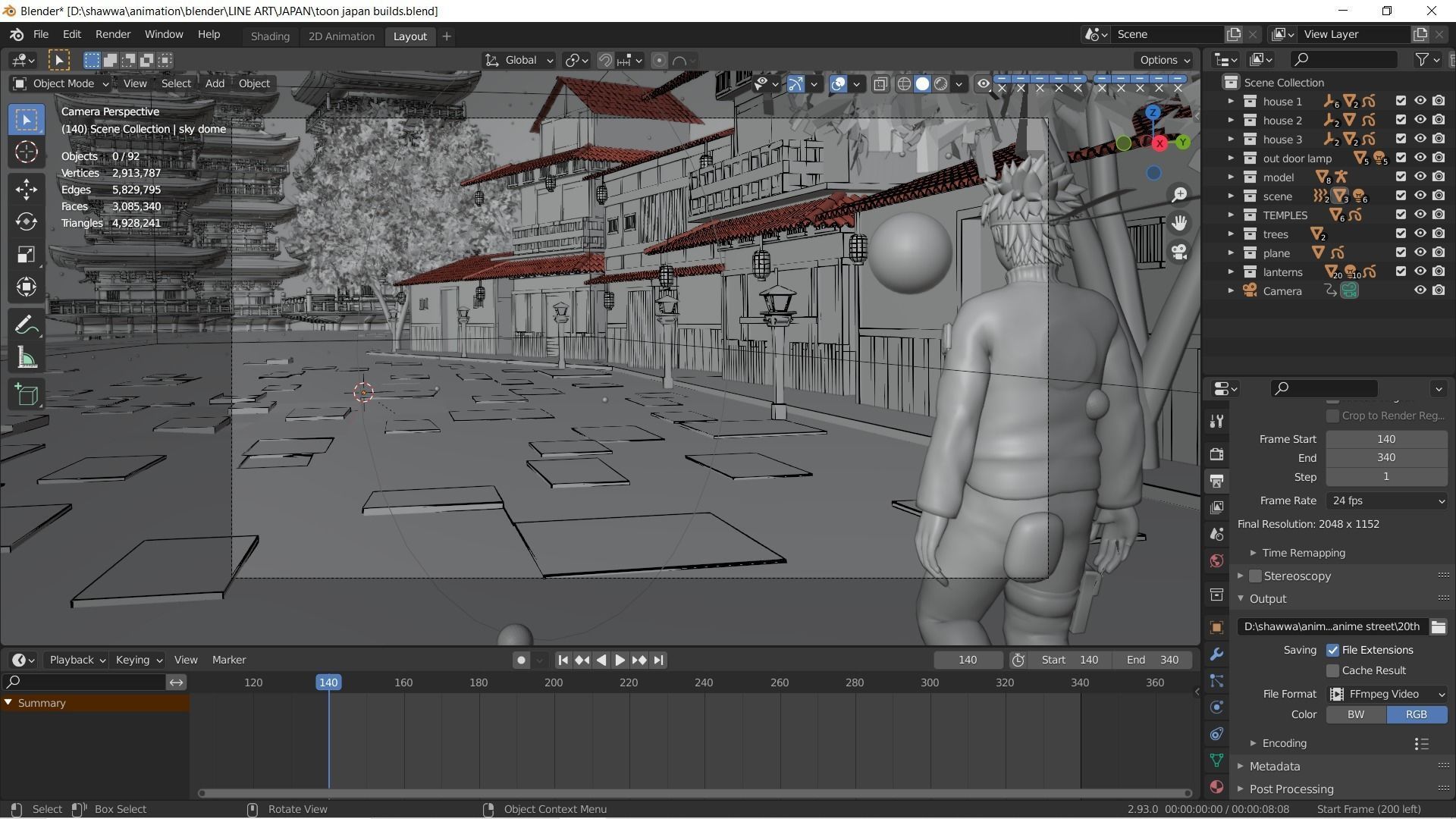Open the Global transform orientation dropdown
Screen dimensions: 1456x819
coord(519,60)
